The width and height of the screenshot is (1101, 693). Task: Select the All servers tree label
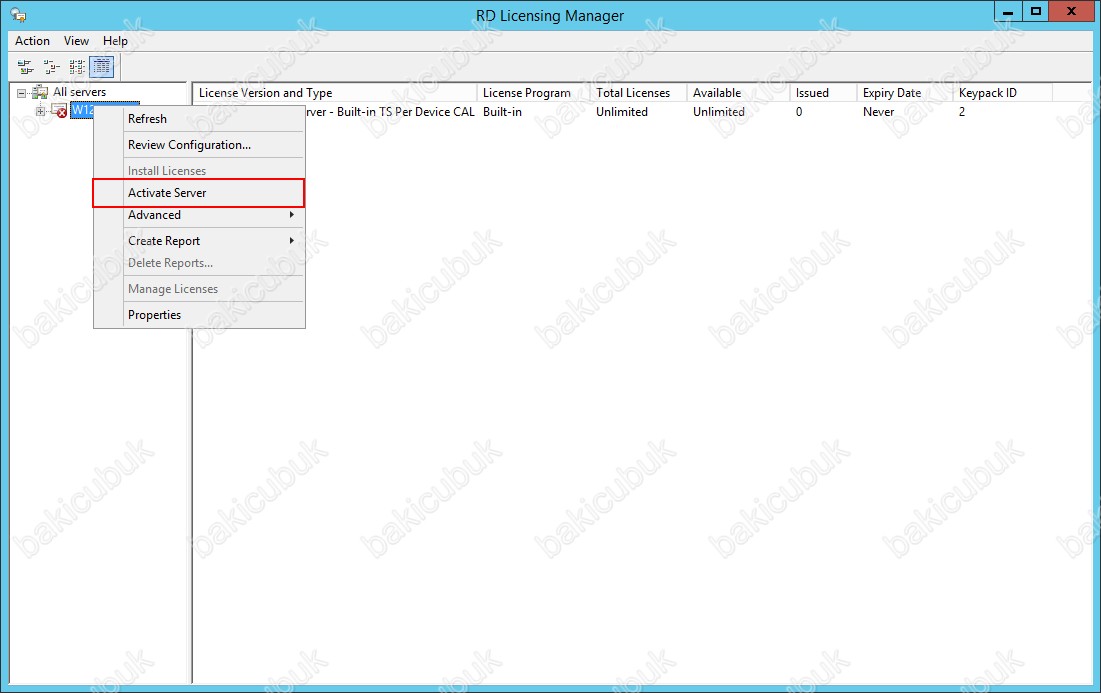[x=79, y=92]
